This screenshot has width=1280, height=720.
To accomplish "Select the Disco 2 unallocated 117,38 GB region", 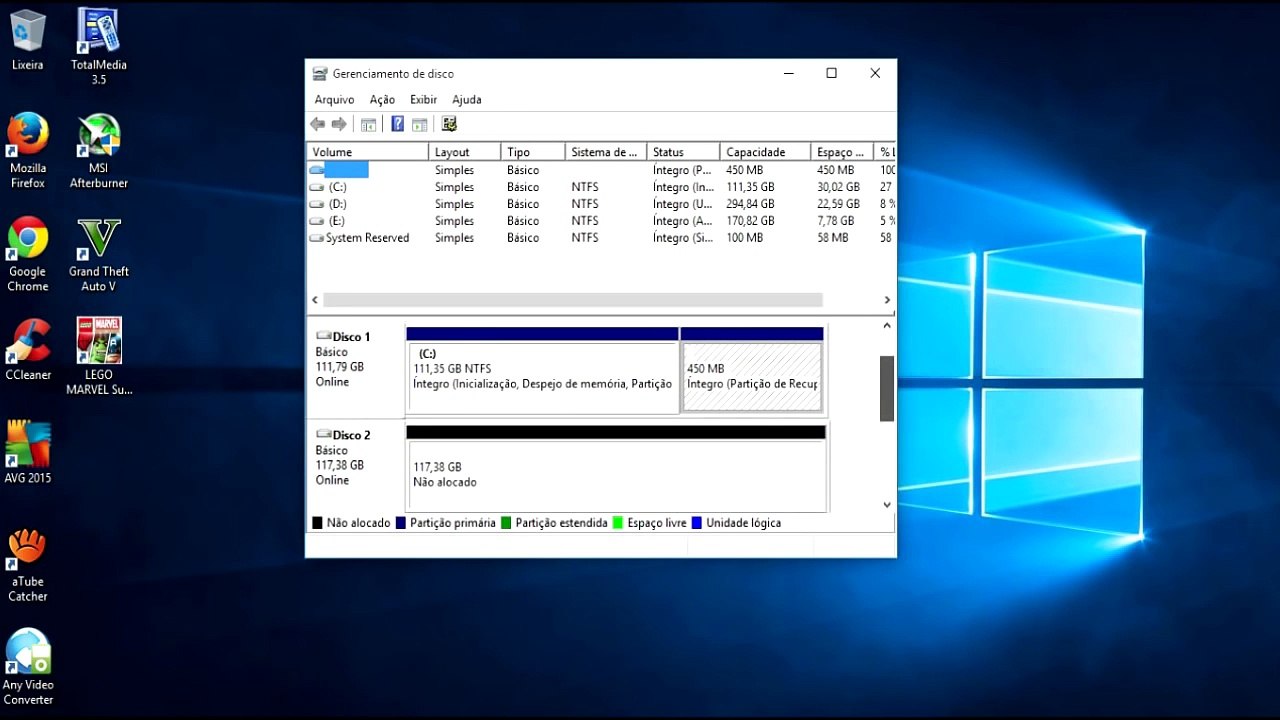I will pos(615,475).
